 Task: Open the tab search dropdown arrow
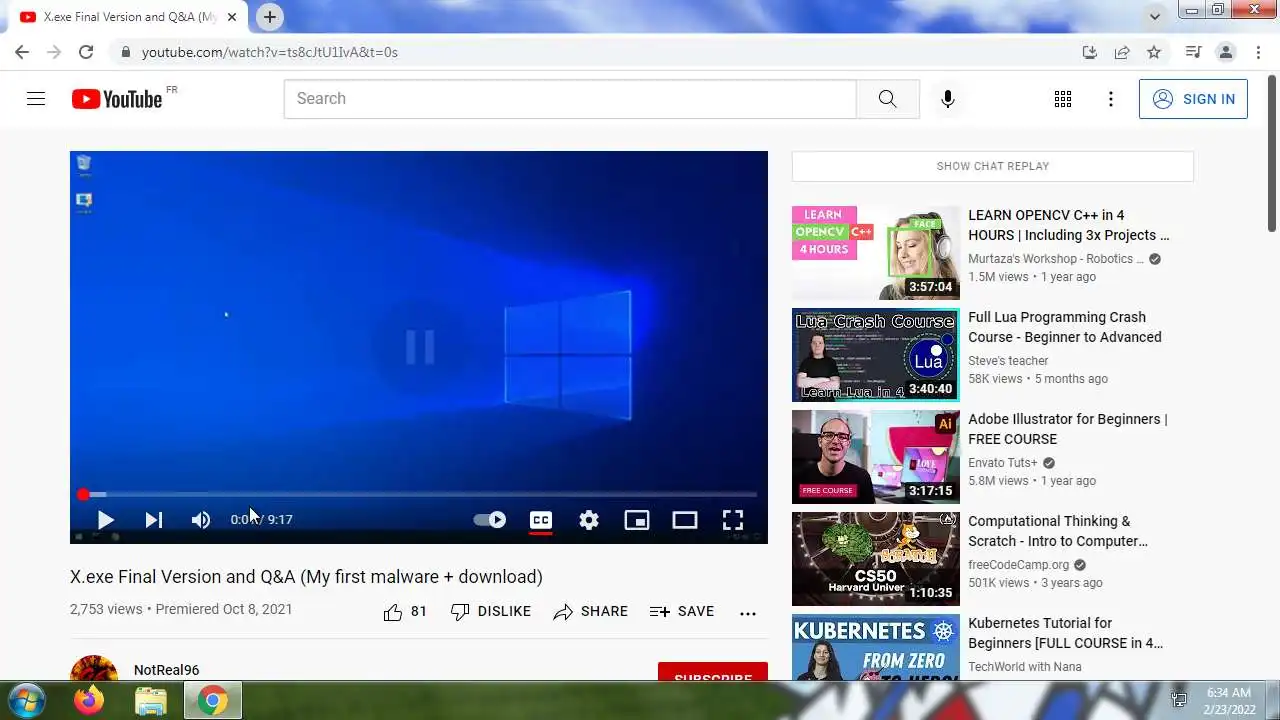1155,17
